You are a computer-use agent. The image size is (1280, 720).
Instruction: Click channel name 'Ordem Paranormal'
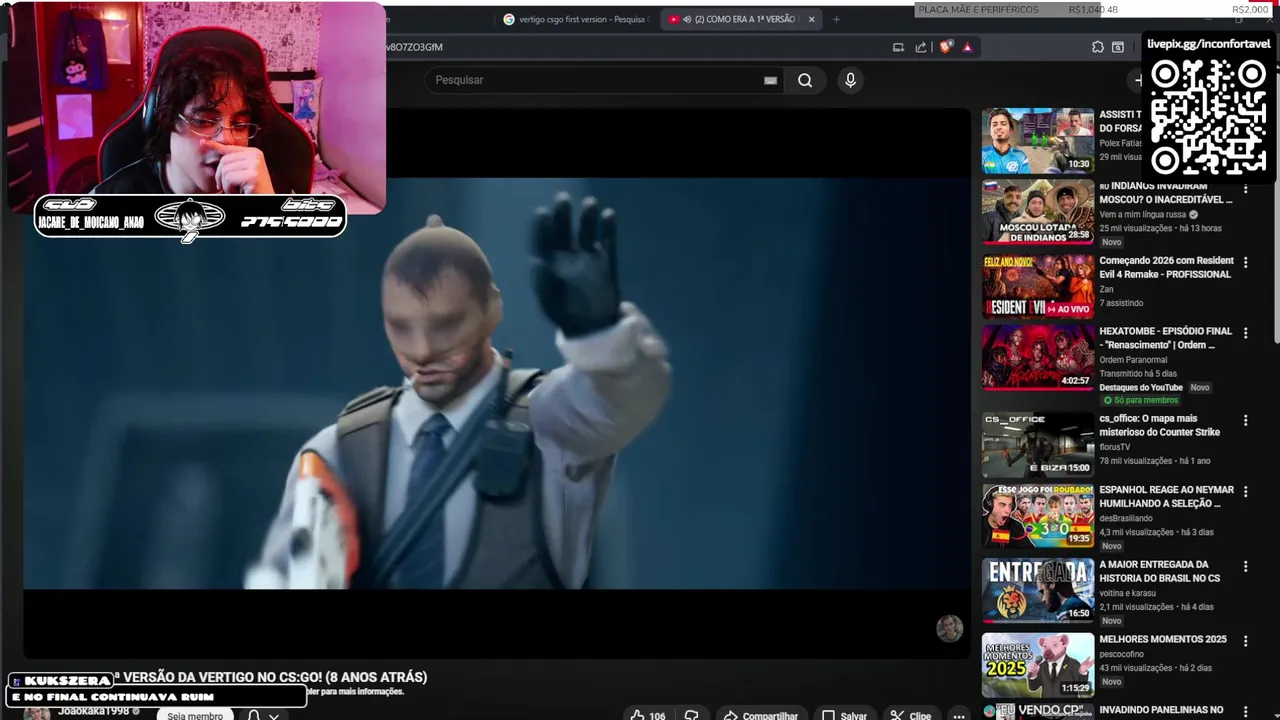tap(1133, 360)
